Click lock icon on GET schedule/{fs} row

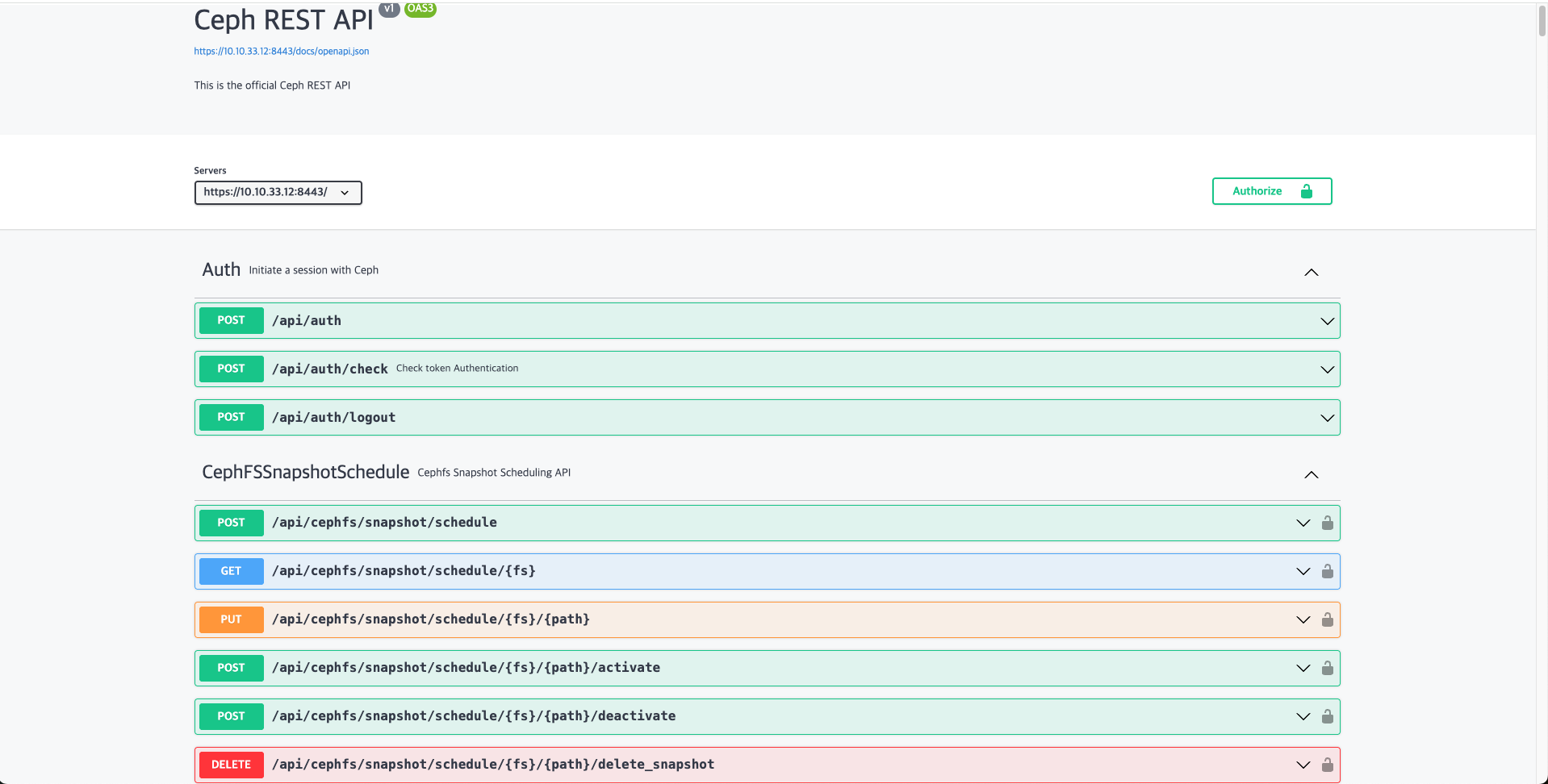1327,571
